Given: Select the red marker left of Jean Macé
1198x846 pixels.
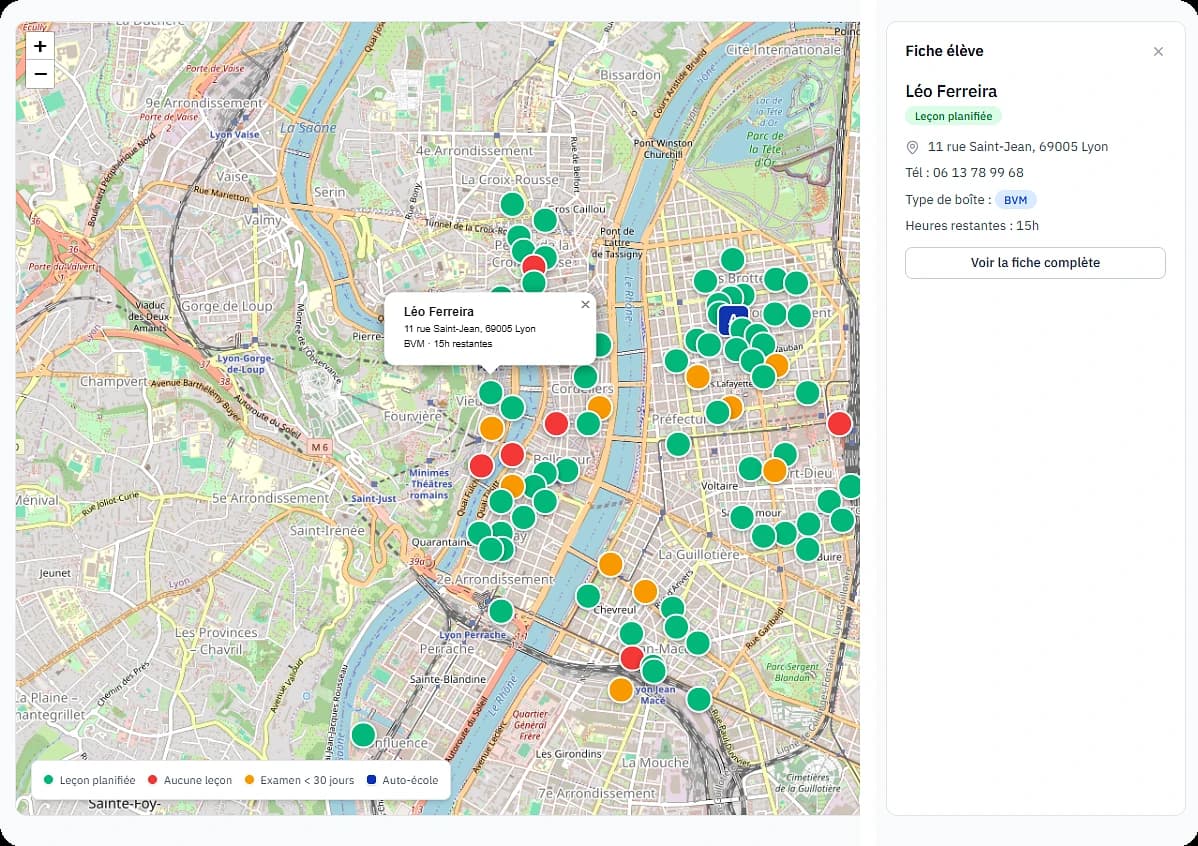Looking at the screenshot, I should pyautogui.click(x=632, y=657).
